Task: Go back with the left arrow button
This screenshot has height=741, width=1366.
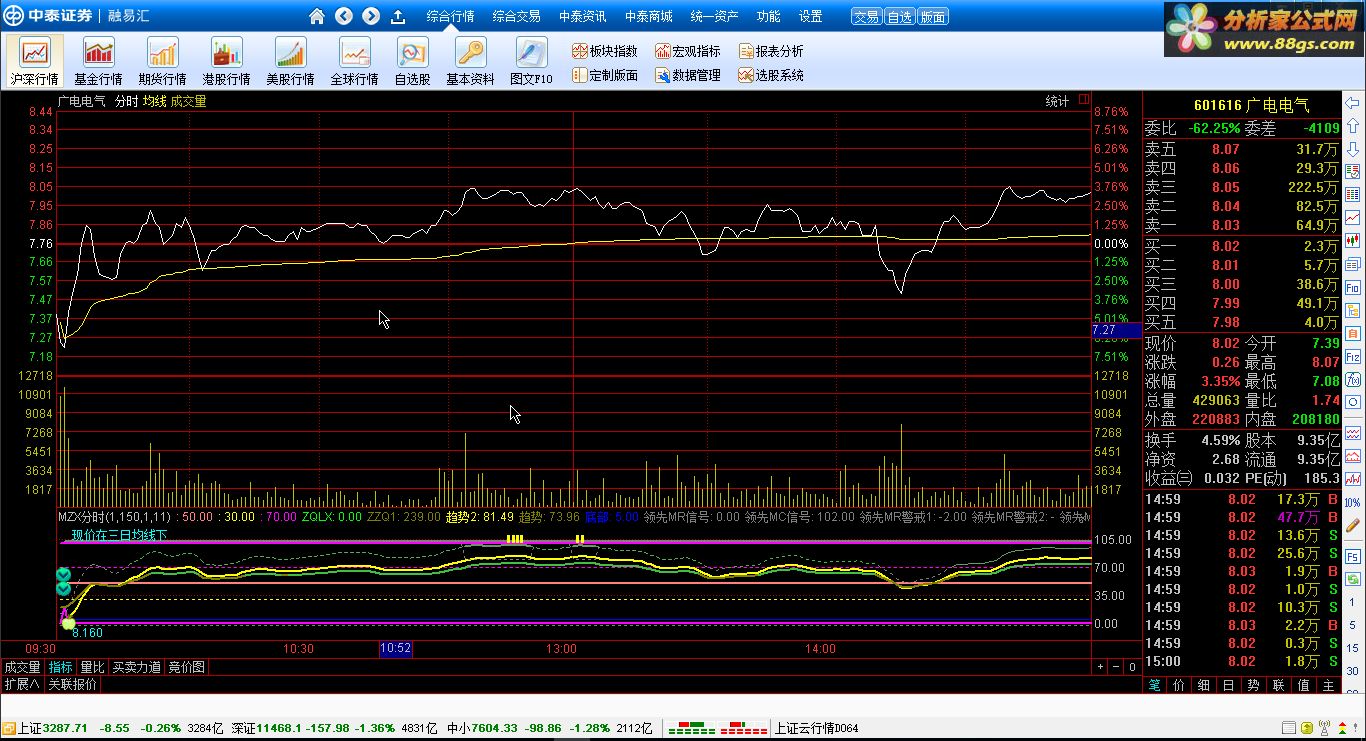Action: (344, 16)
